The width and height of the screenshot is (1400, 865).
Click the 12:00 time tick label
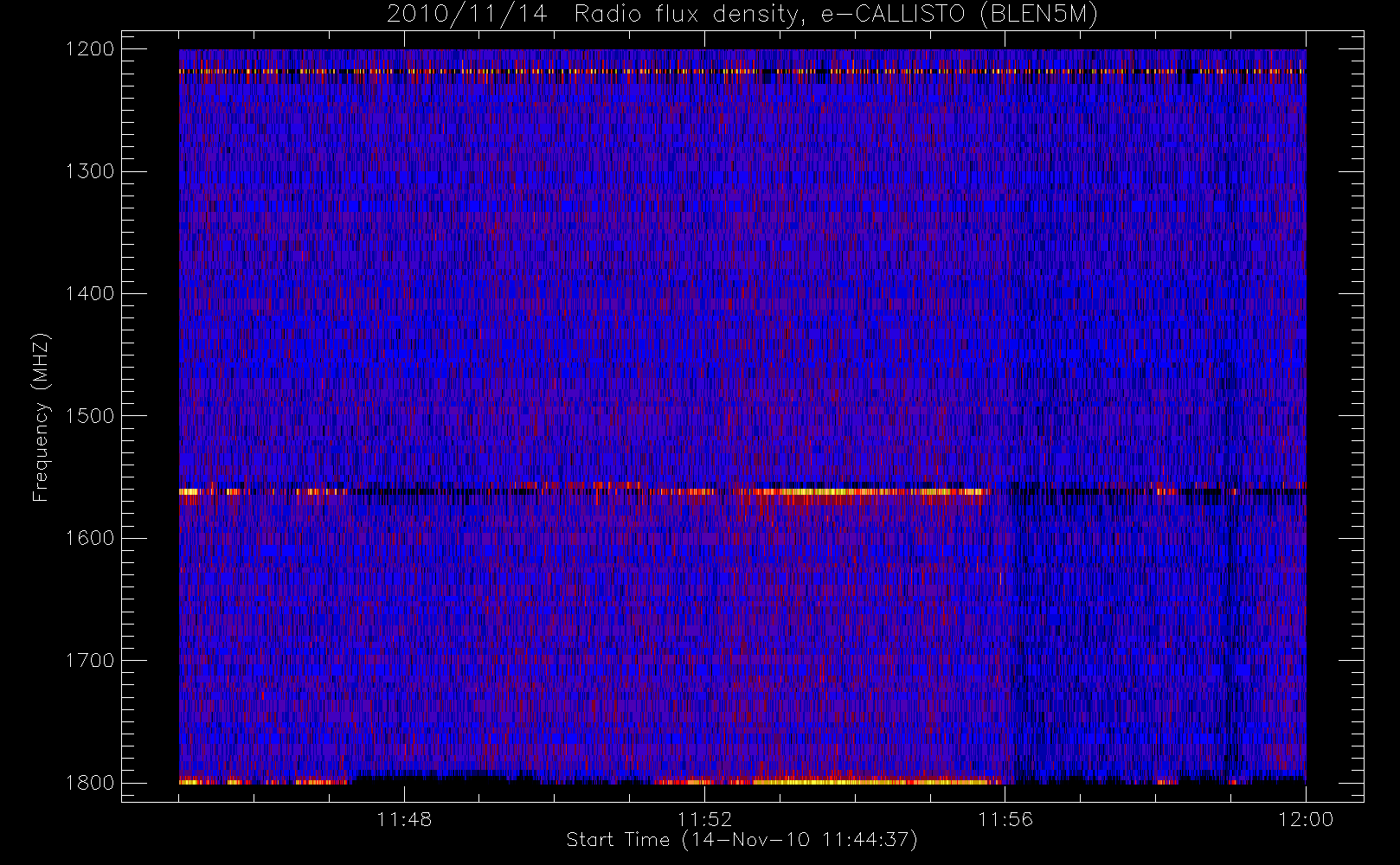1305,819
